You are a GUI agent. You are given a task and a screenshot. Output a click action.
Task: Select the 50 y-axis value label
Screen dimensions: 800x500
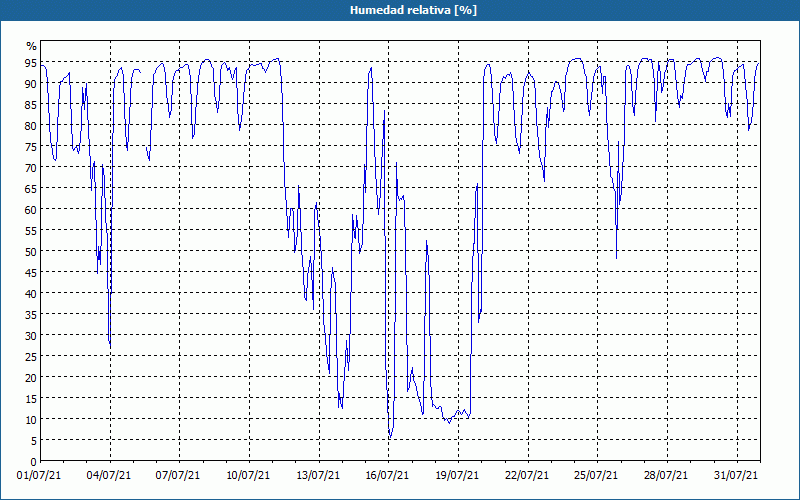(x=31, y=252)
